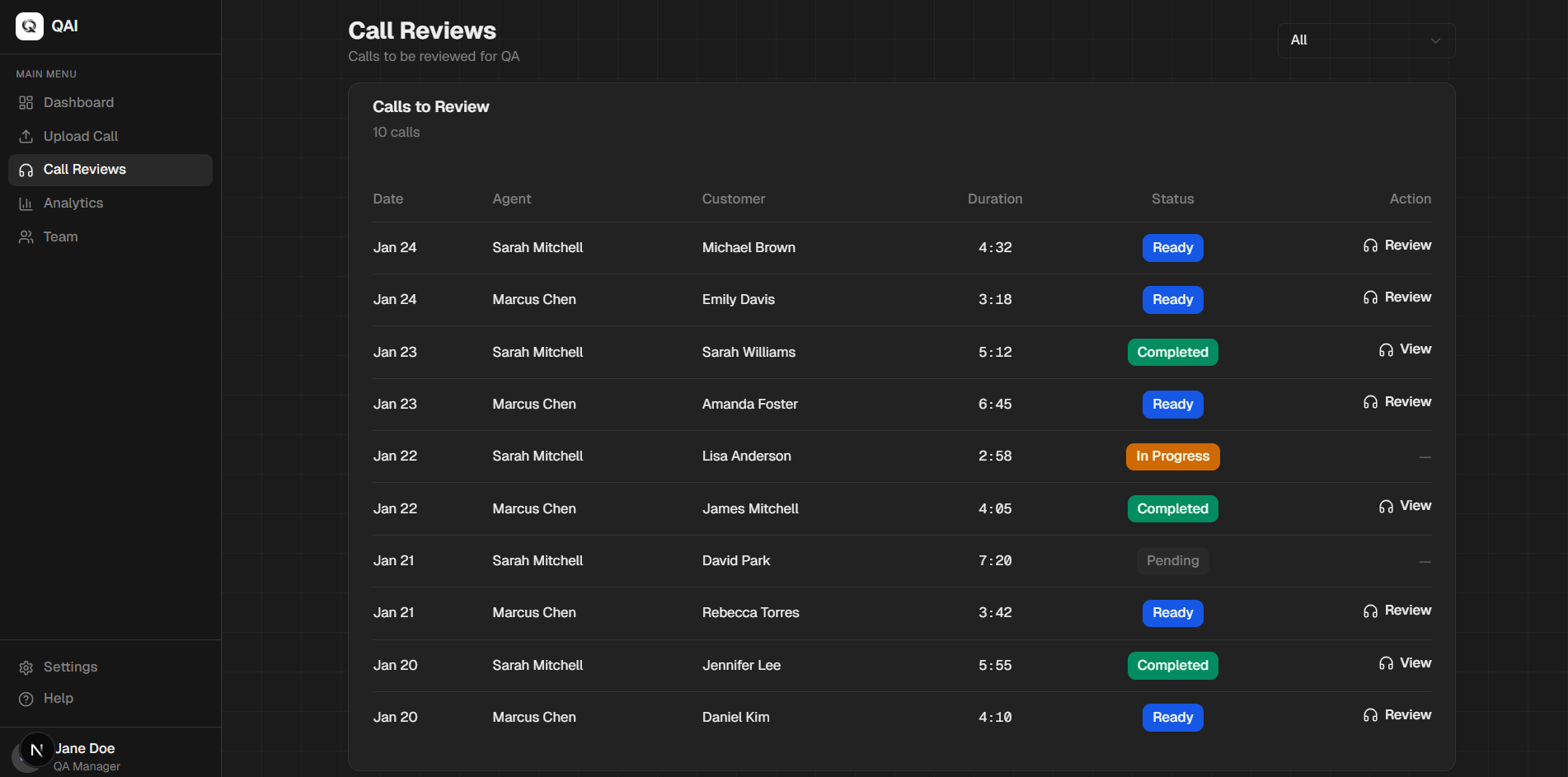Click the QAI logo icon
The height and width of the screenshot is (777, 1568).
30,26
